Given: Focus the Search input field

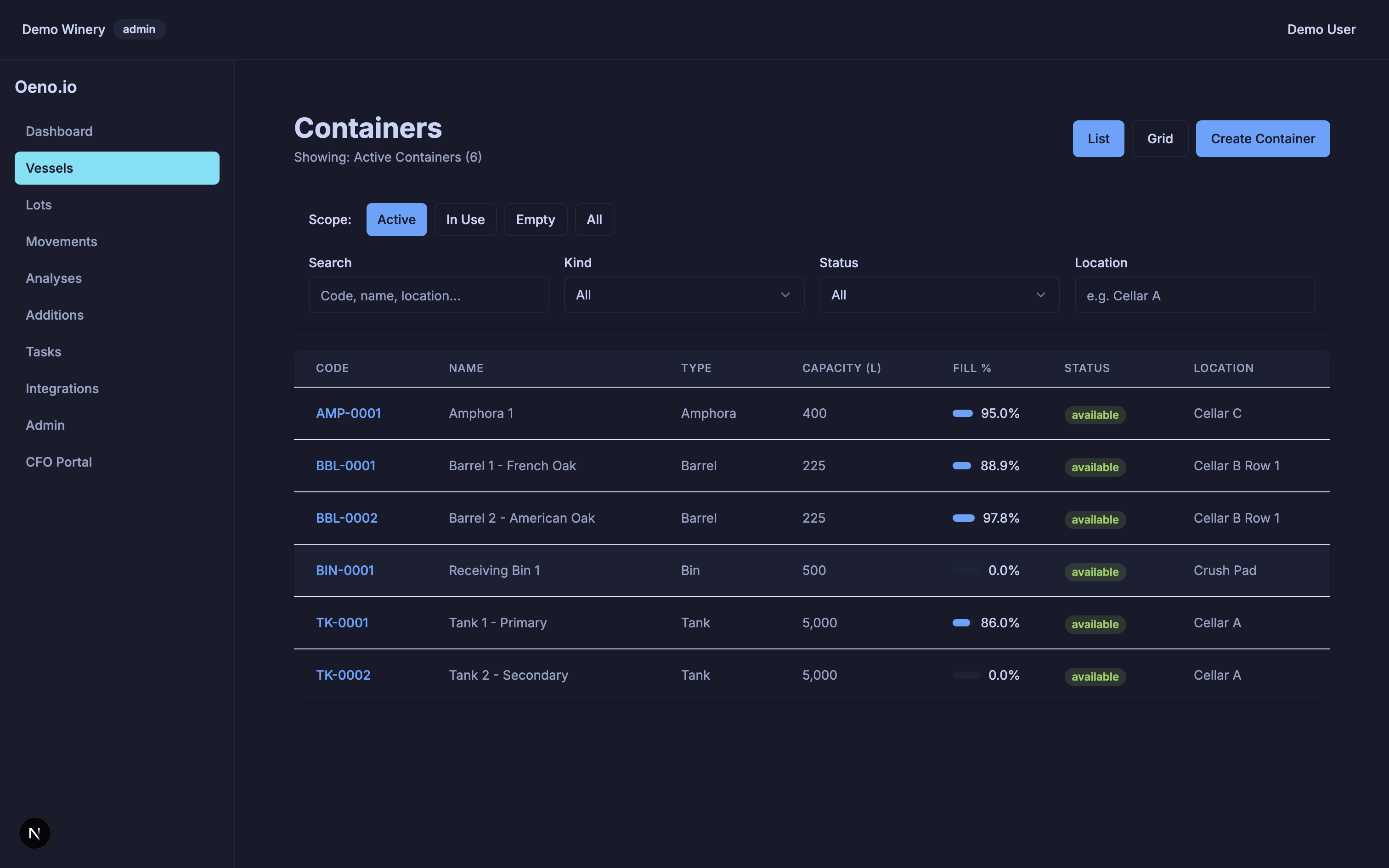Looking at the screenshot, I should 429,295.
